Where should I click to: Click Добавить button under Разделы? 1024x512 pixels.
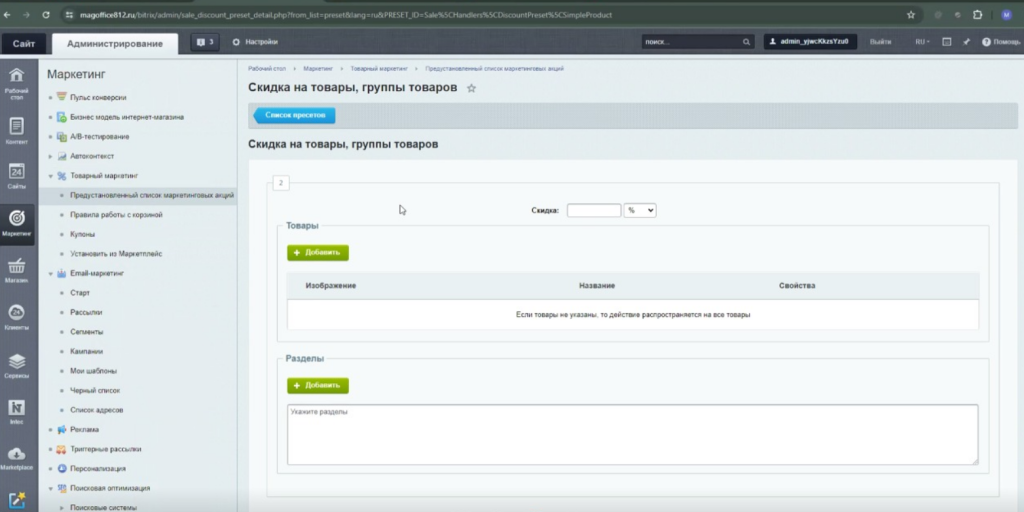point(318,385)
